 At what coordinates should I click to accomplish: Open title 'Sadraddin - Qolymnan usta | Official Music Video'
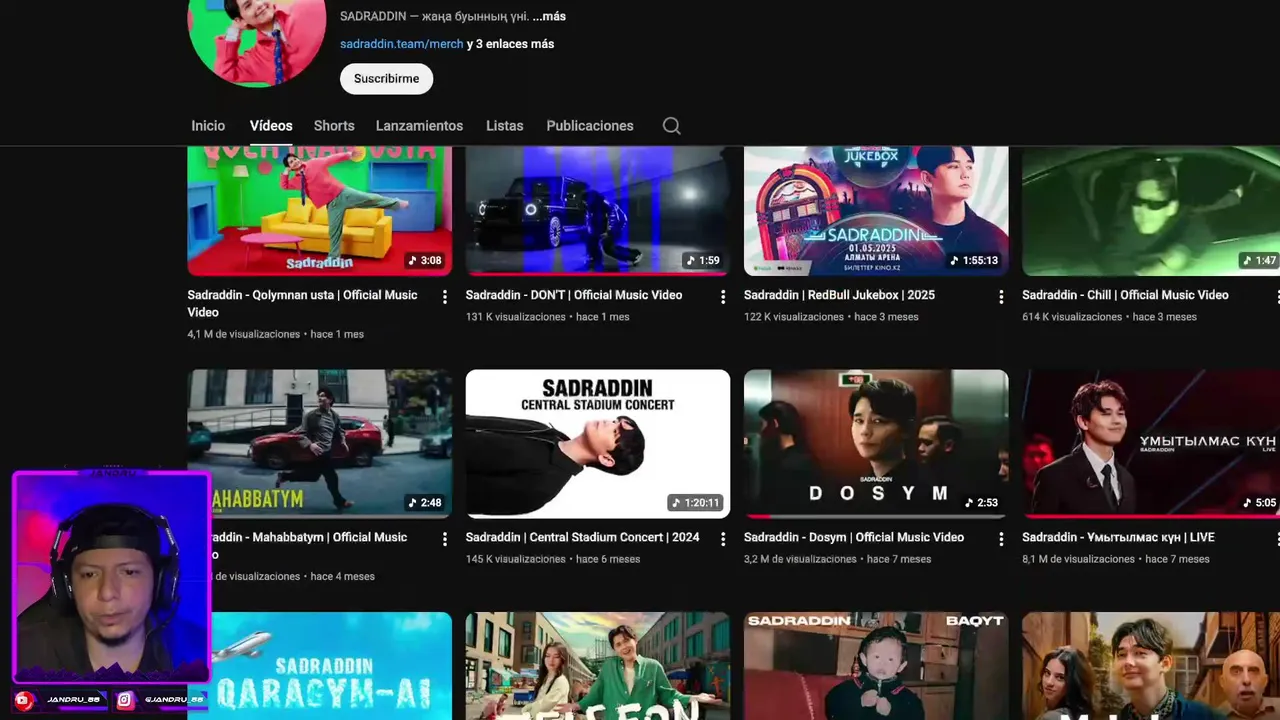tap(302, 303)
